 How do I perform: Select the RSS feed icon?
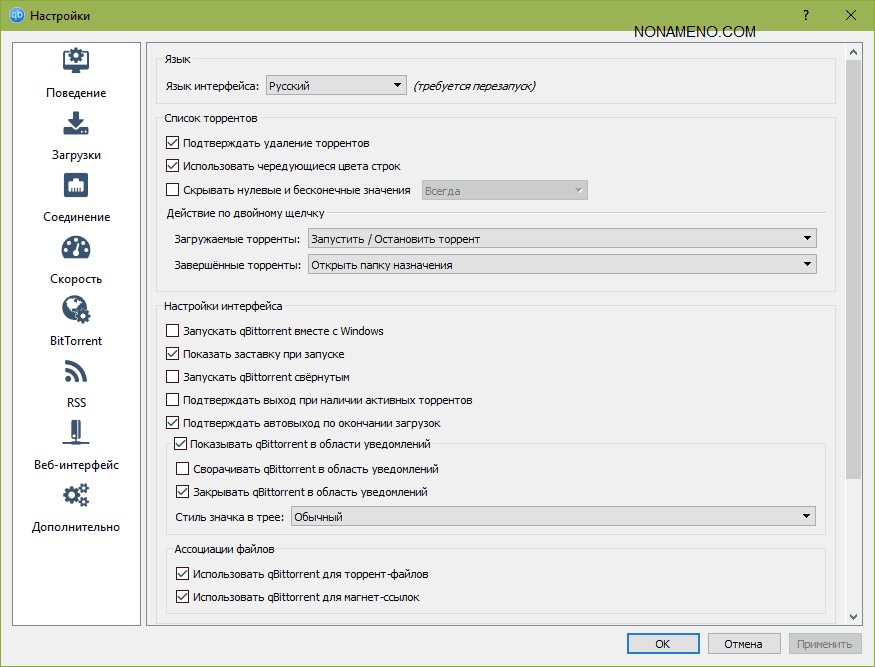76,372
